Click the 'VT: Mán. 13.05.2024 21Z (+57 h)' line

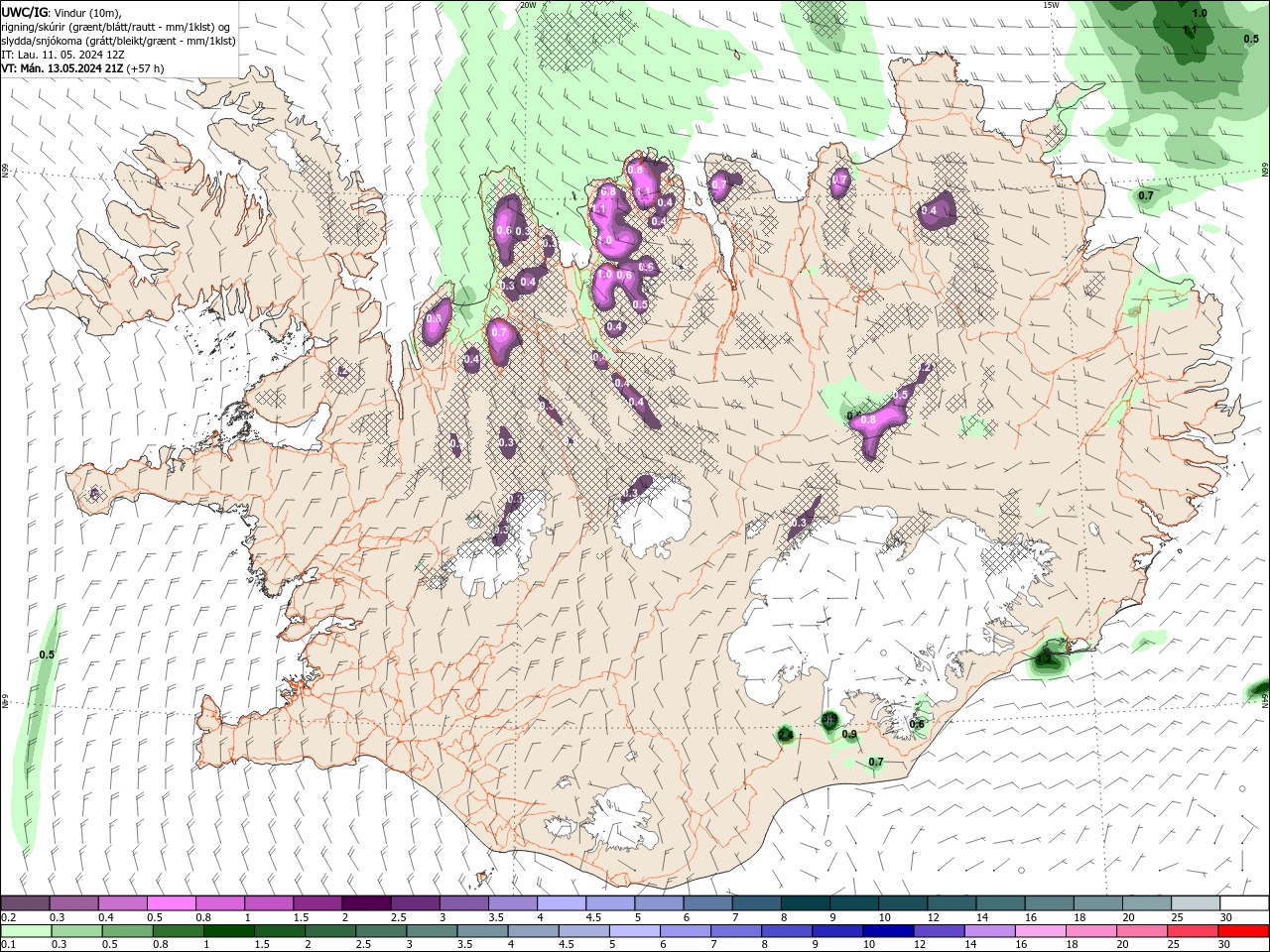coord(83,68)
